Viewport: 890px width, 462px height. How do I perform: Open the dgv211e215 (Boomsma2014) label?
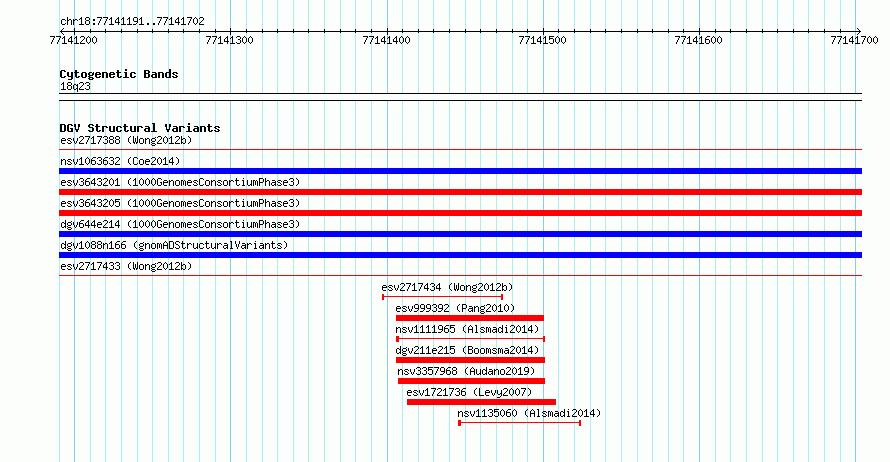467,350
